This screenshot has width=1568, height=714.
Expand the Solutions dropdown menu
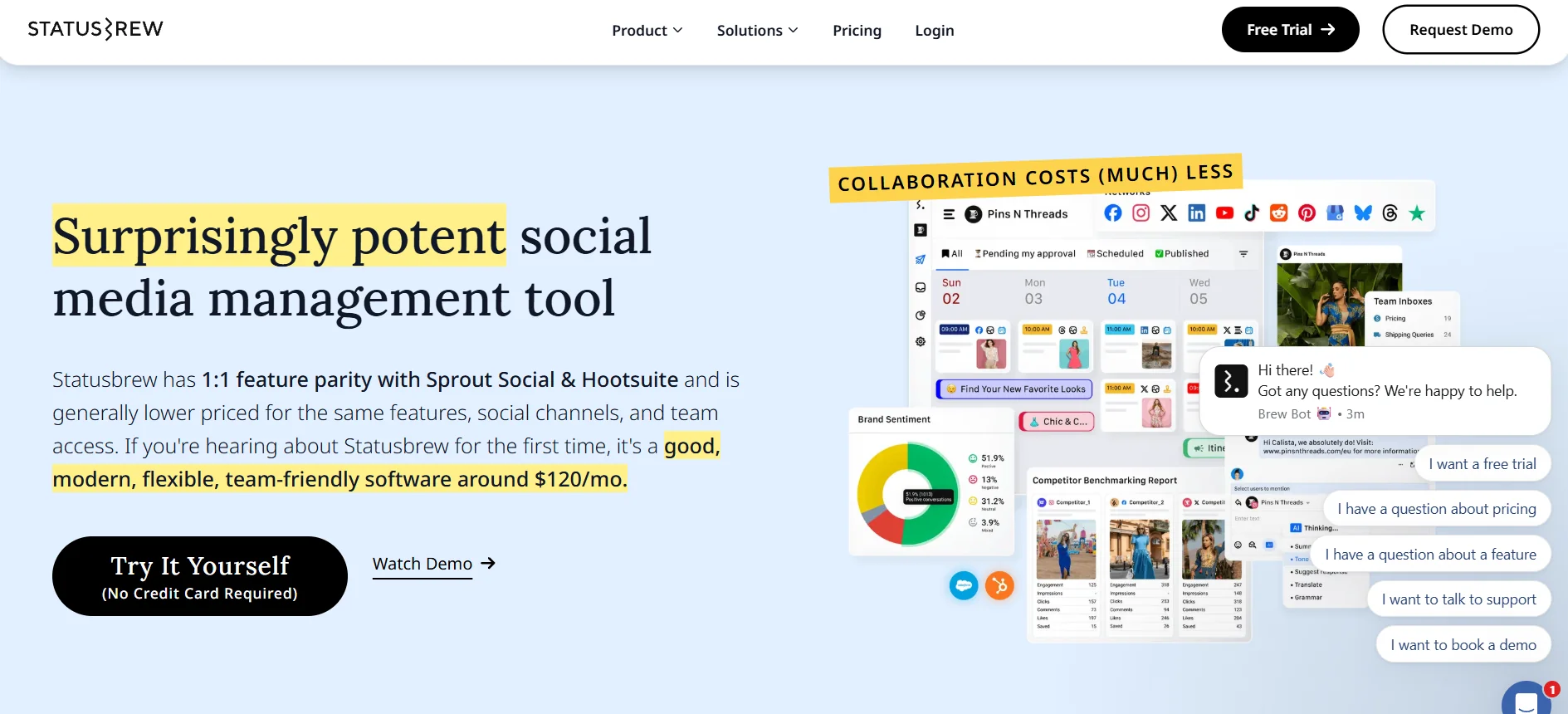757,31
